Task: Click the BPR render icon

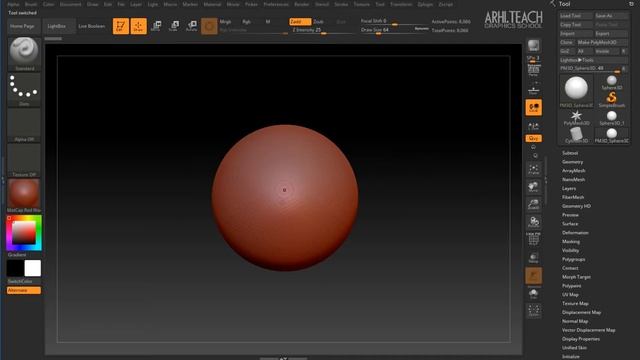Action: (533, 46)
